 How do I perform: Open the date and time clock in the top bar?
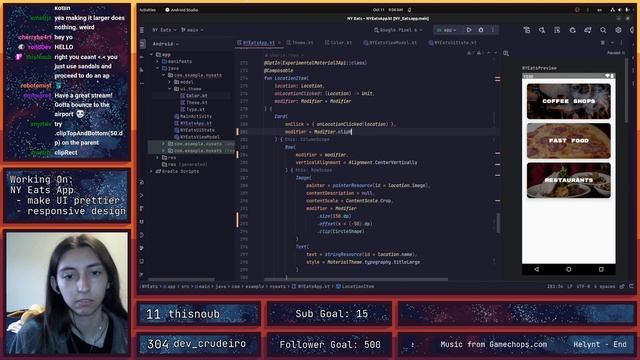tap(388, 10)
